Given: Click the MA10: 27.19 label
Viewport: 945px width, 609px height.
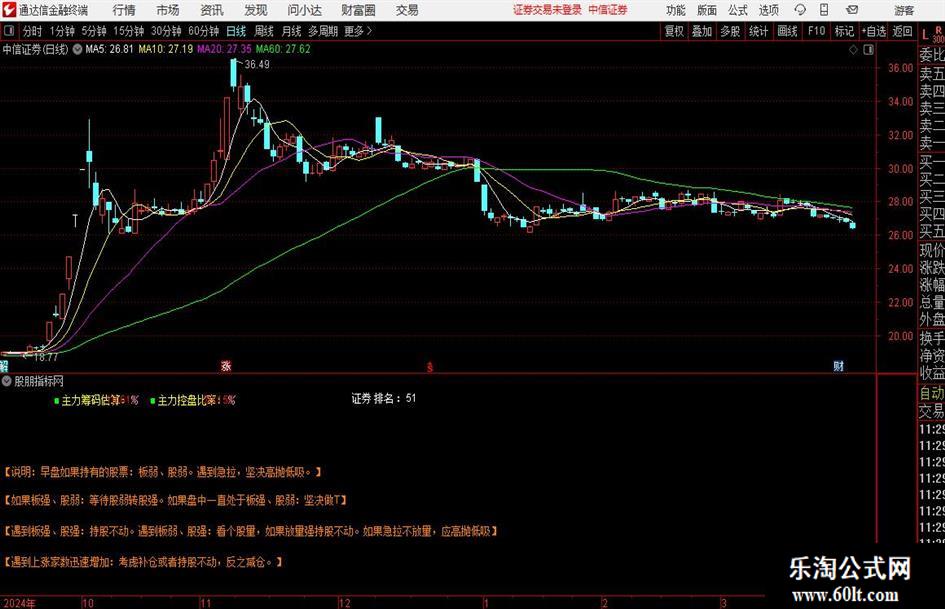Looking at the screenshot, I should pos(166,49).
